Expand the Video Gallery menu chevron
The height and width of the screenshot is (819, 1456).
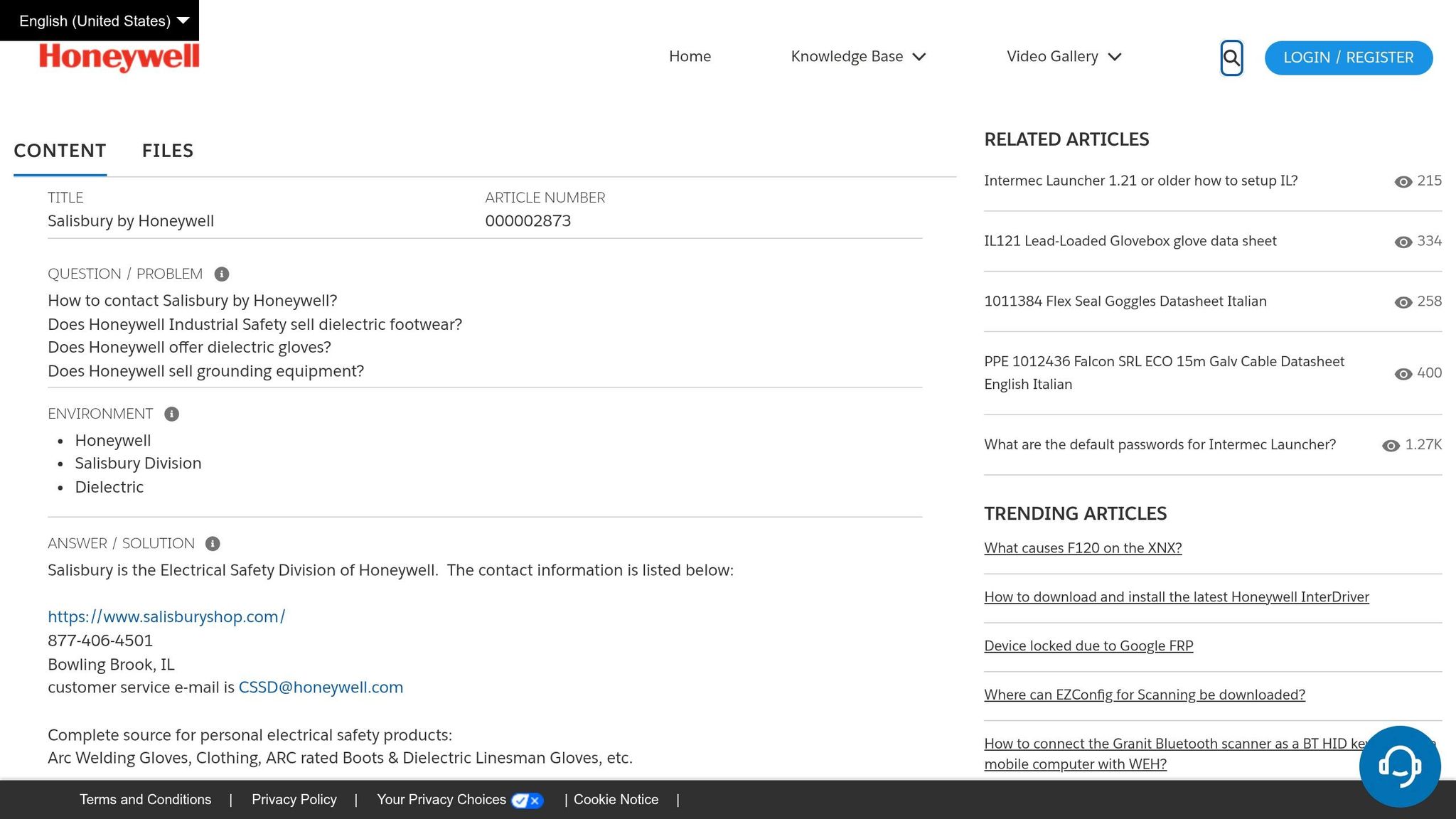1115,57
